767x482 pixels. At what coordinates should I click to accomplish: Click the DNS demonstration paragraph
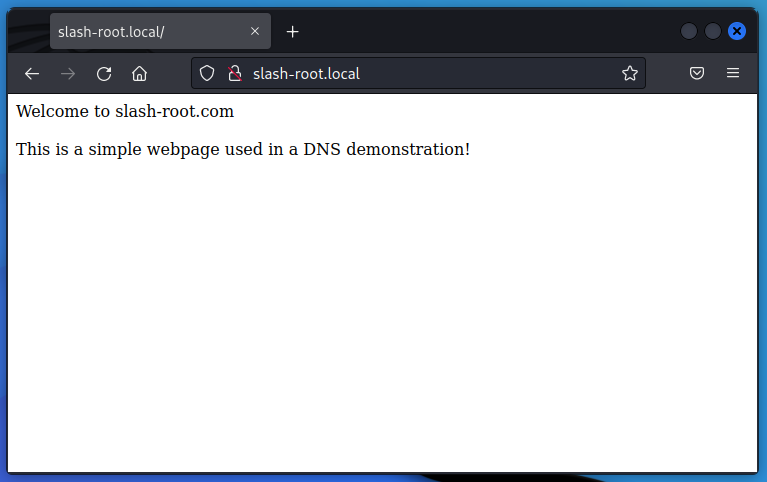tap(243, 149)
